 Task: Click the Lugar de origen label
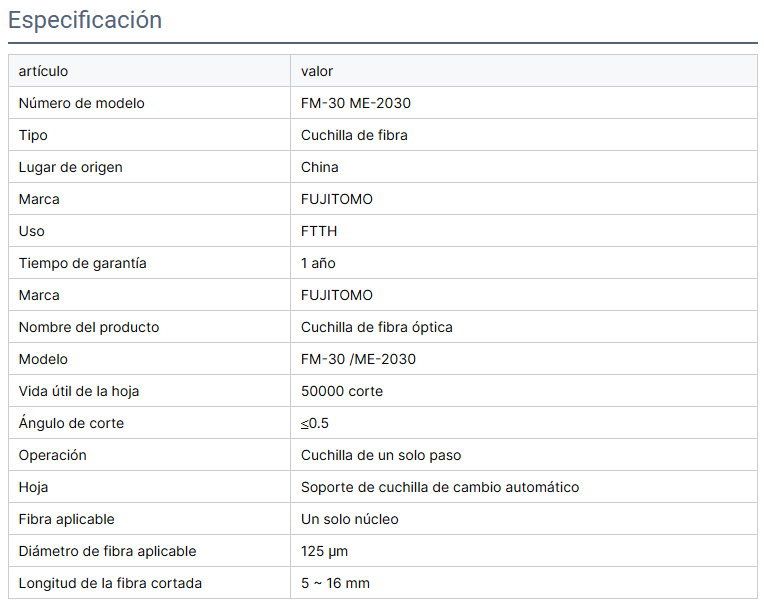[x=71, y=167]
